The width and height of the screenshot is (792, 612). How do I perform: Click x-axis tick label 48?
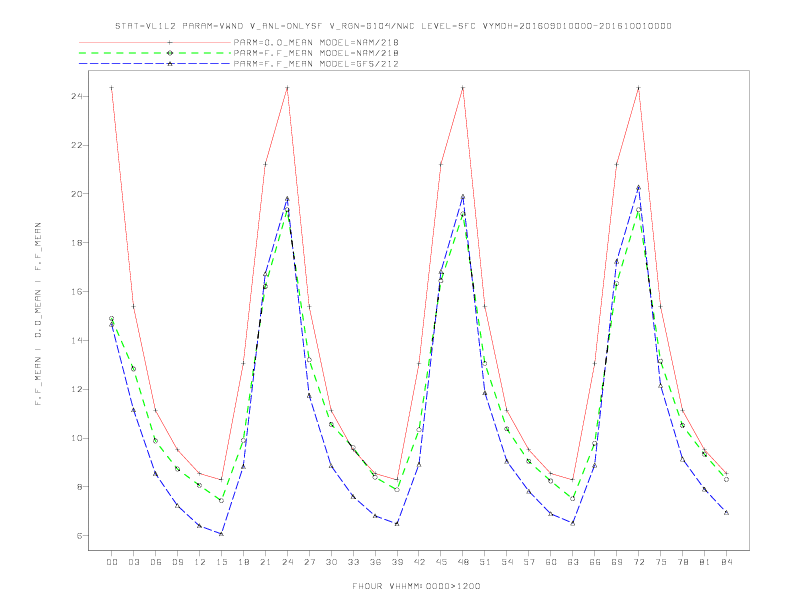463,562
